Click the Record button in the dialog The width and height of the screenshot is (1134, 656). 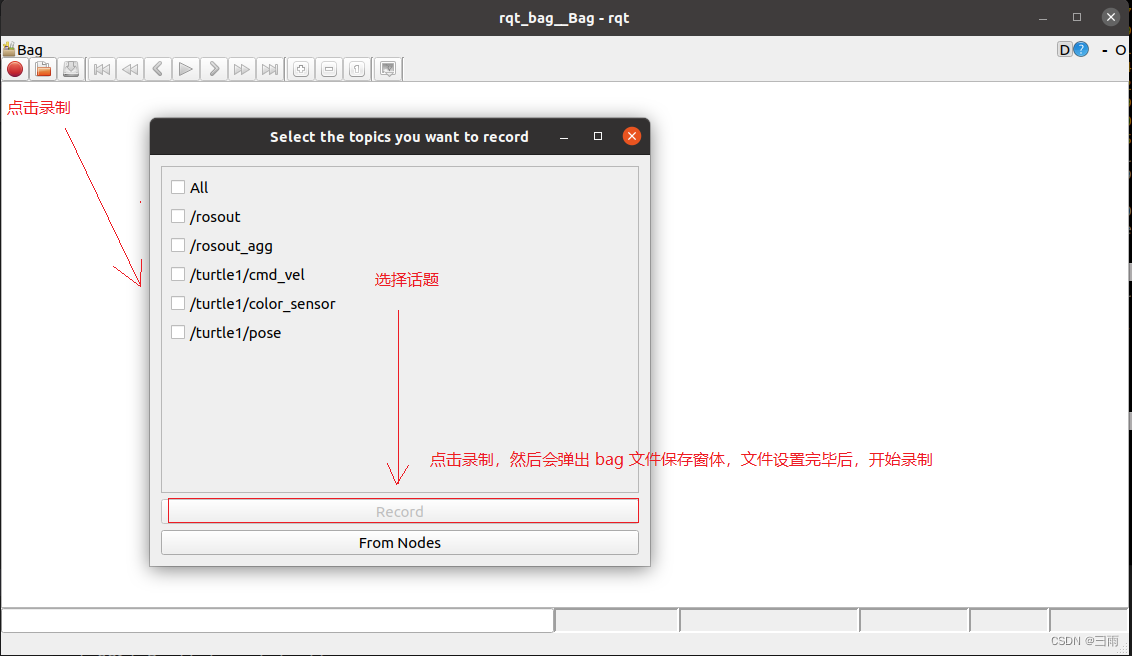pos(400,511)
